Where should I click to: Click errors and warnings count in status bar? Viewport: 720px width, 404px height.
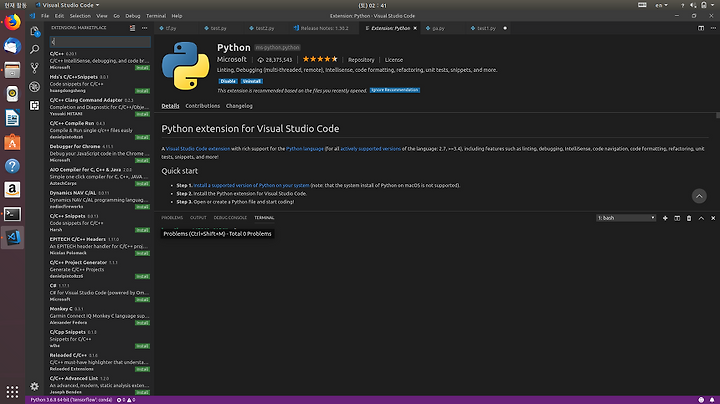pyautogui.click(x=126, y=400)
